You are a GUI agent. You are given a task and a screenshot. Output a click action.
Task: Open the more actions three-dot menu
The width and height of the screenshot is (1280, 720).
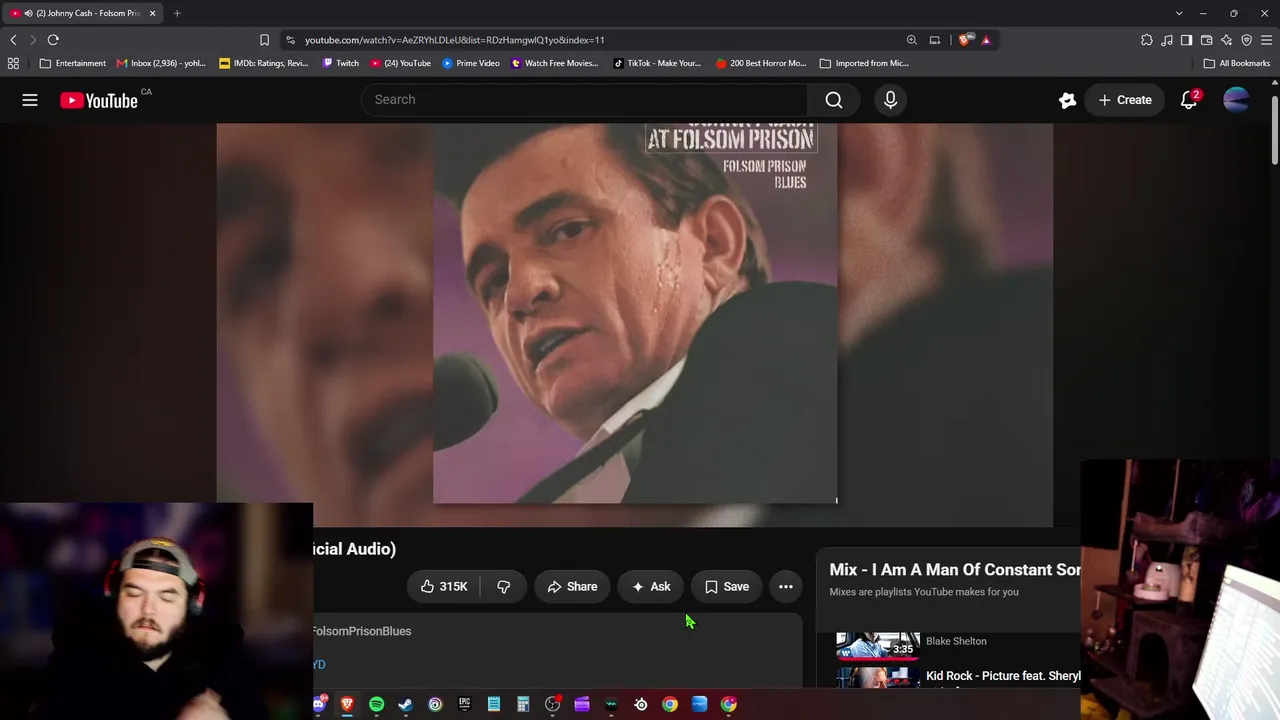pos(786,587)
